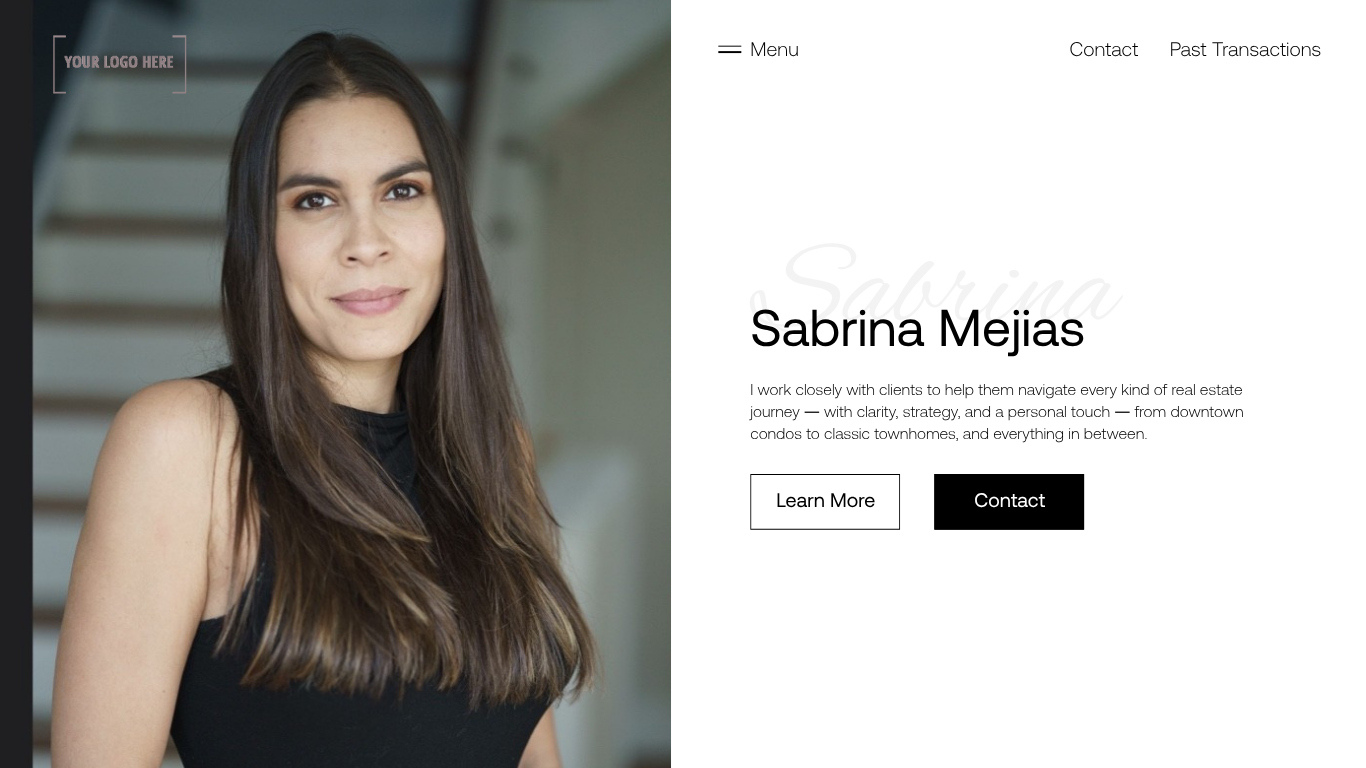
Task: Click the first name 'Sabrina' in bold heading
Action: click(837, 329)
